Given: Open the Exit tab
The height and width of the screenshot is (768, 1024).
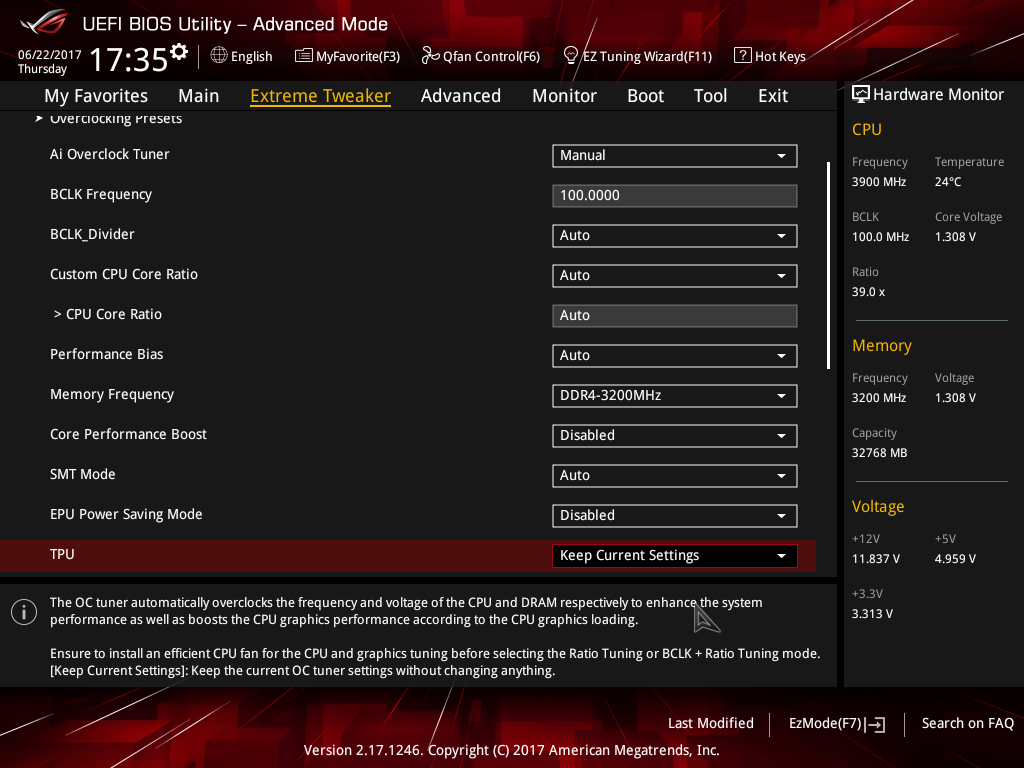Looking at the screenshot, I should (x=773, y=96).
